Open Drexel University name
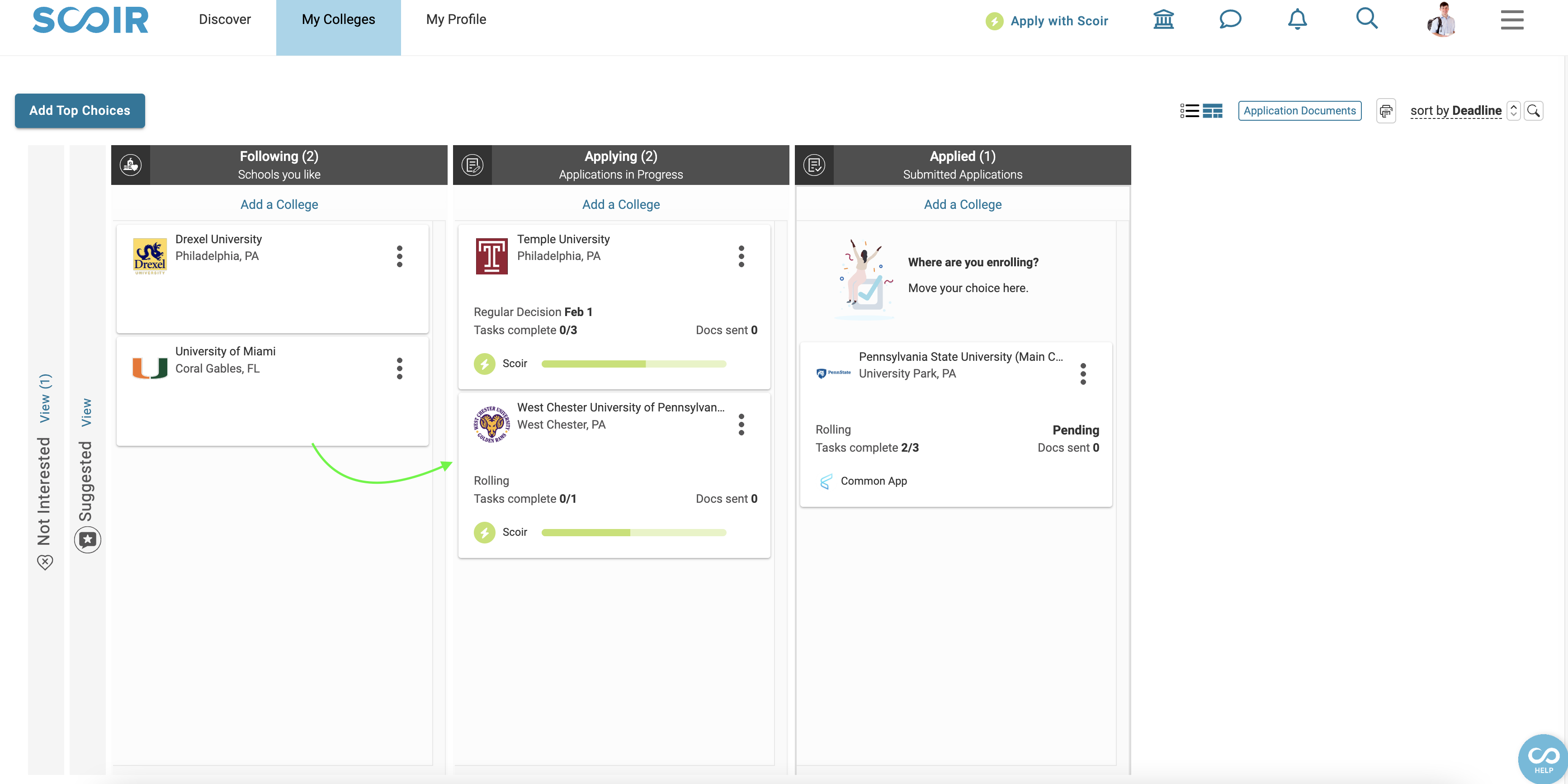The image size is (1568, 784). pyautogui.click(x=218, y=239)
